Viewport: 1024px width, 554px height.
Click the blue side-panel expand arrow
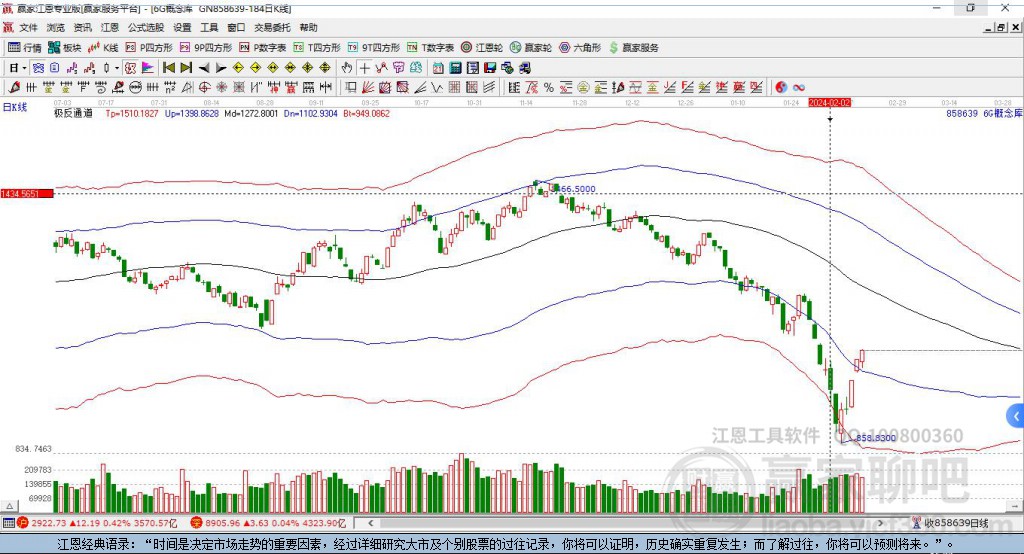click(1017, 415)
